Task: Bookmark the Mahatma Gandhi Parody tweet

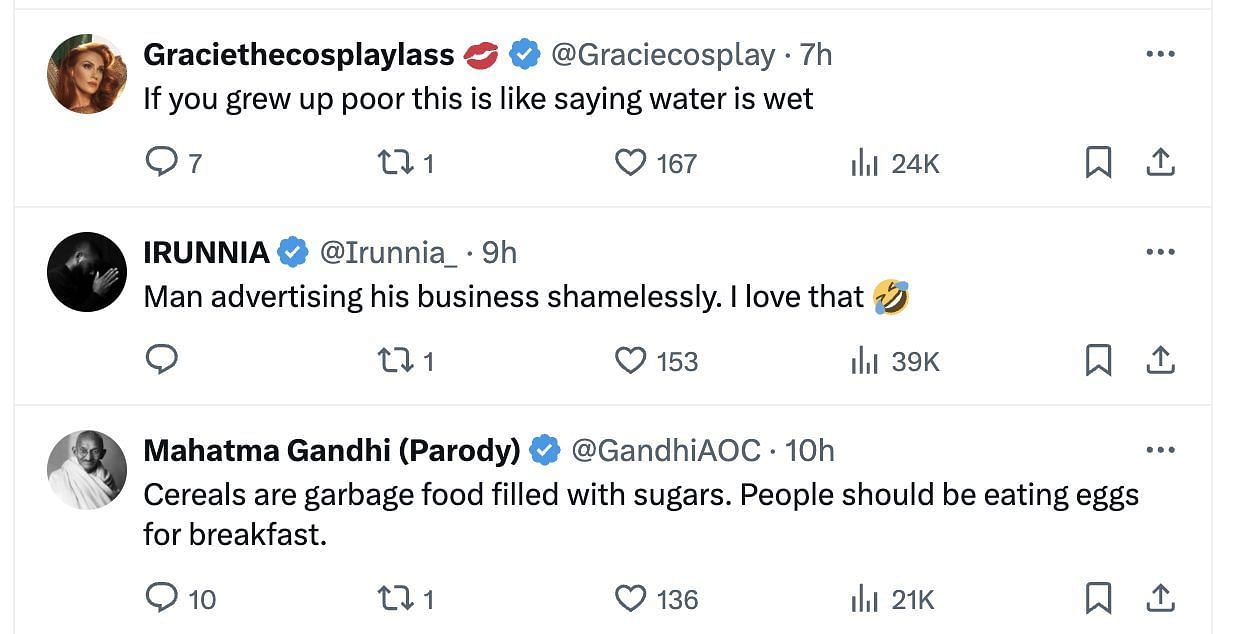Action: coord(1098,598)
